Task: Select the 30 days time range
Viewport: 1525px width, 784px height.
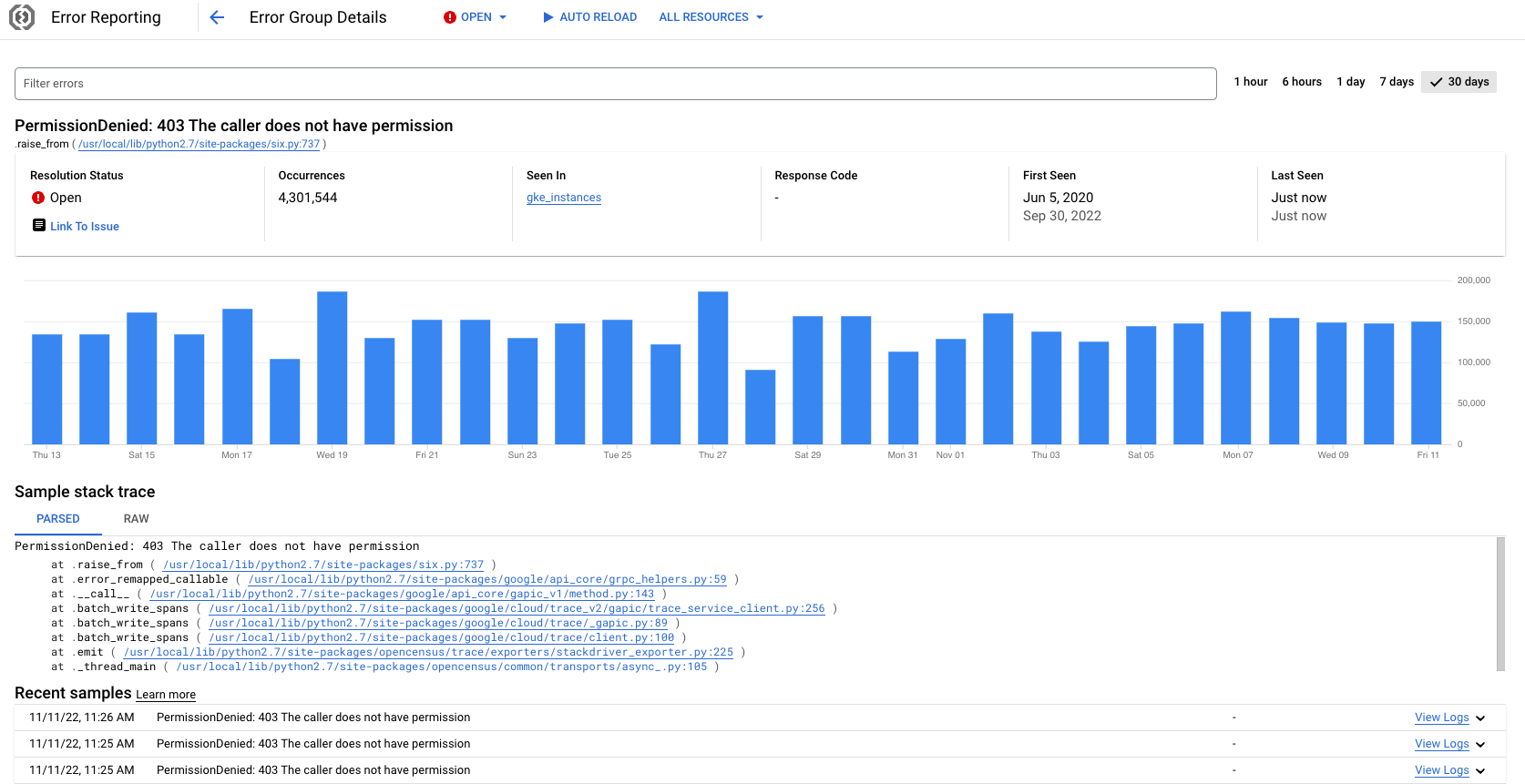Action: click(x=1459, y=82)
